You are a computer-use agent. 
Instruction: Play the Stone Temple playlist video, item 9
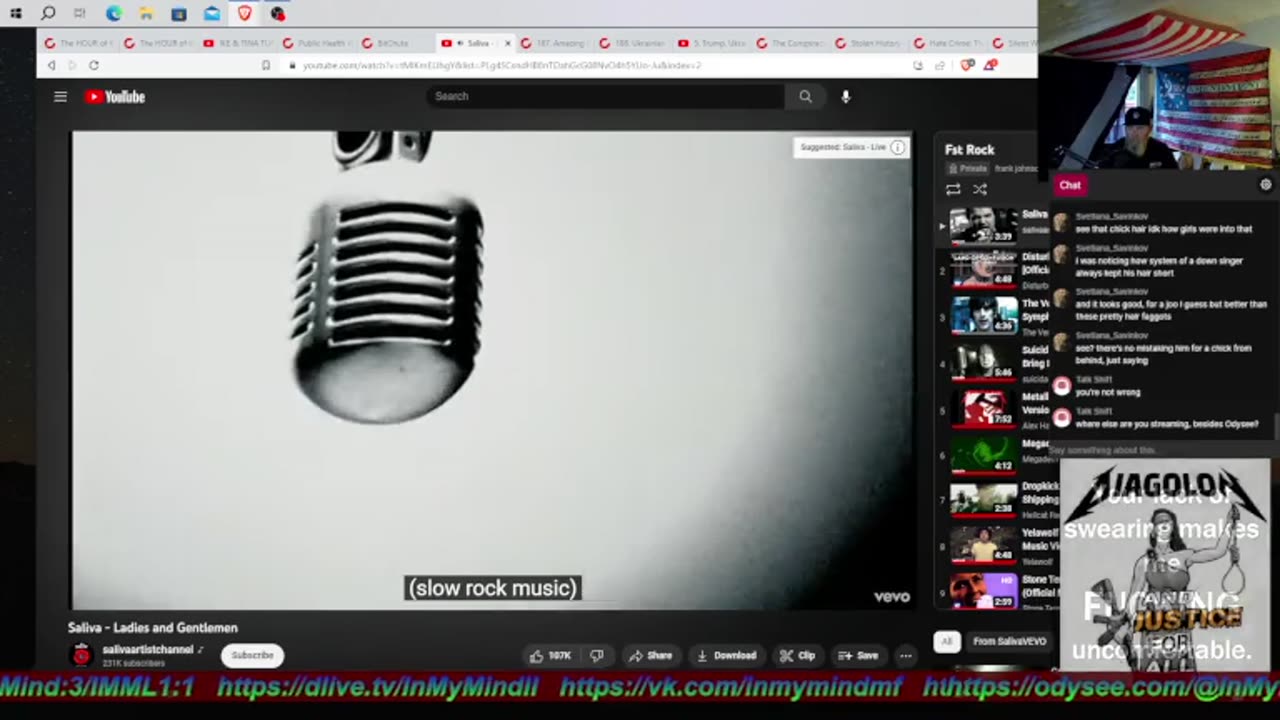[x=983, y=590]
